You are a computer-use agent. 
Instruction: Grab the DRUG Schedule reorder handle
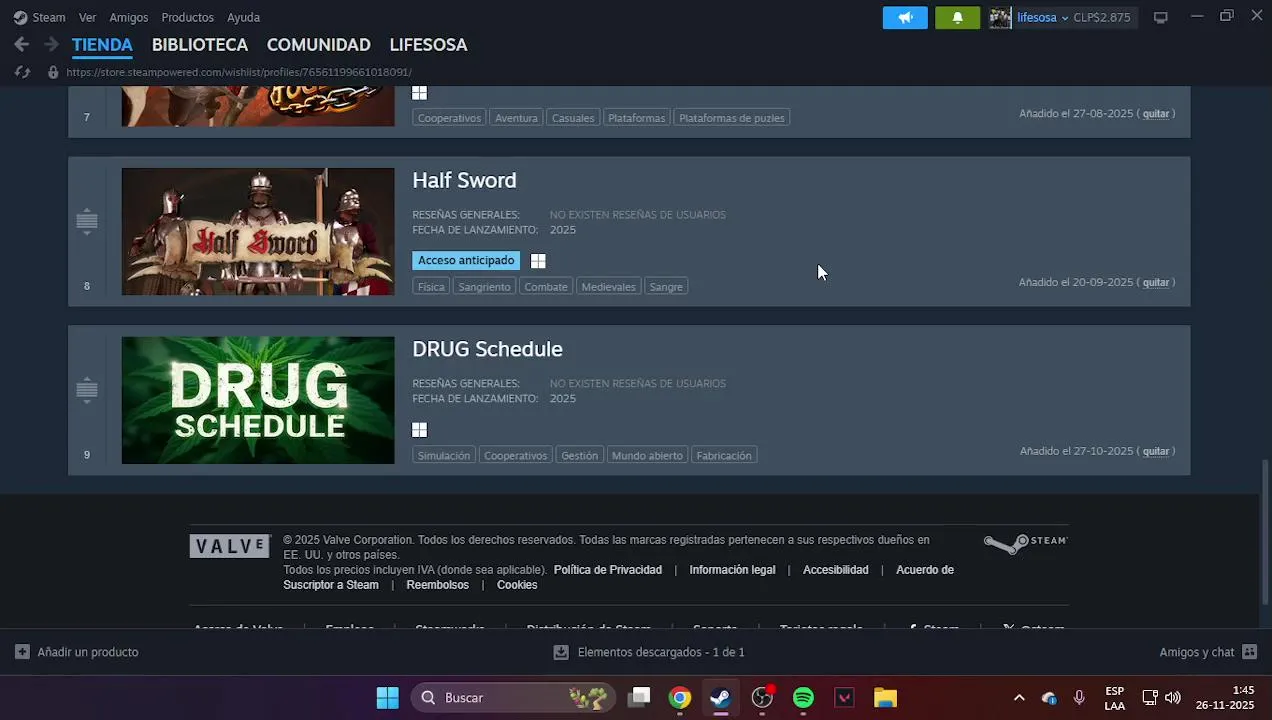[x=87, y=390]
